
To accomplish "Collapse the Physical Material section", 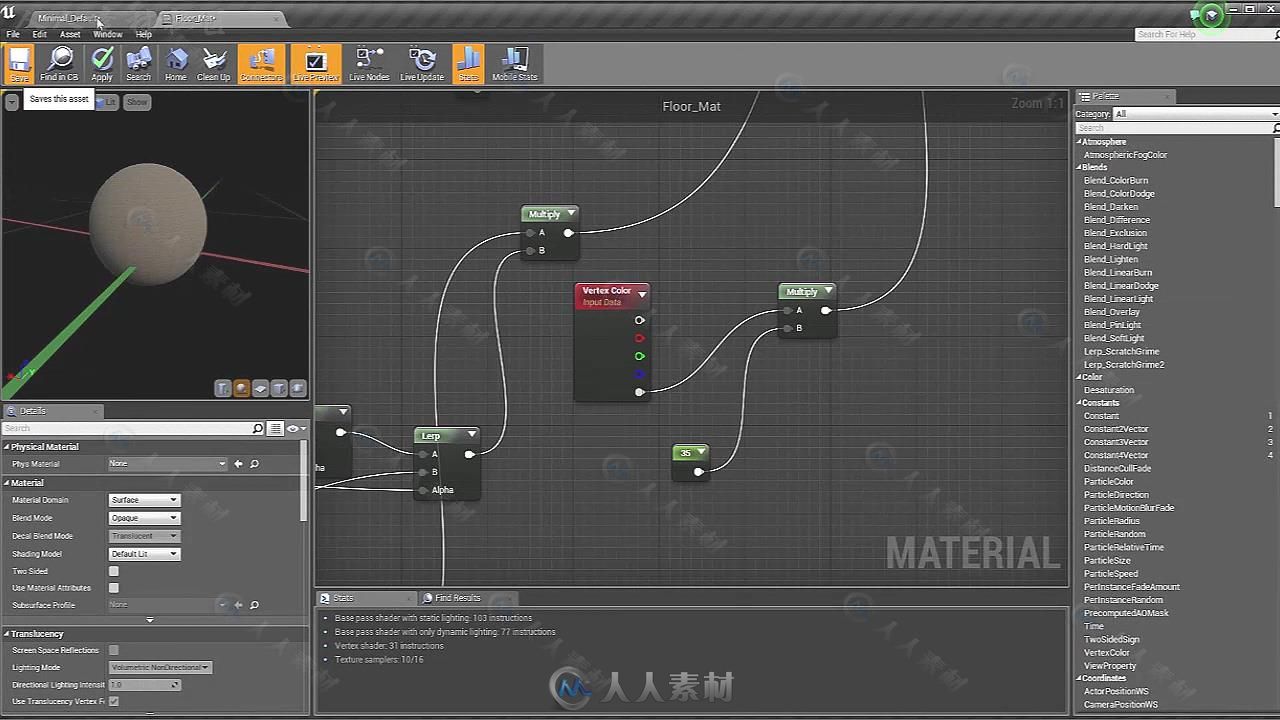I will [x=6, y=447].
